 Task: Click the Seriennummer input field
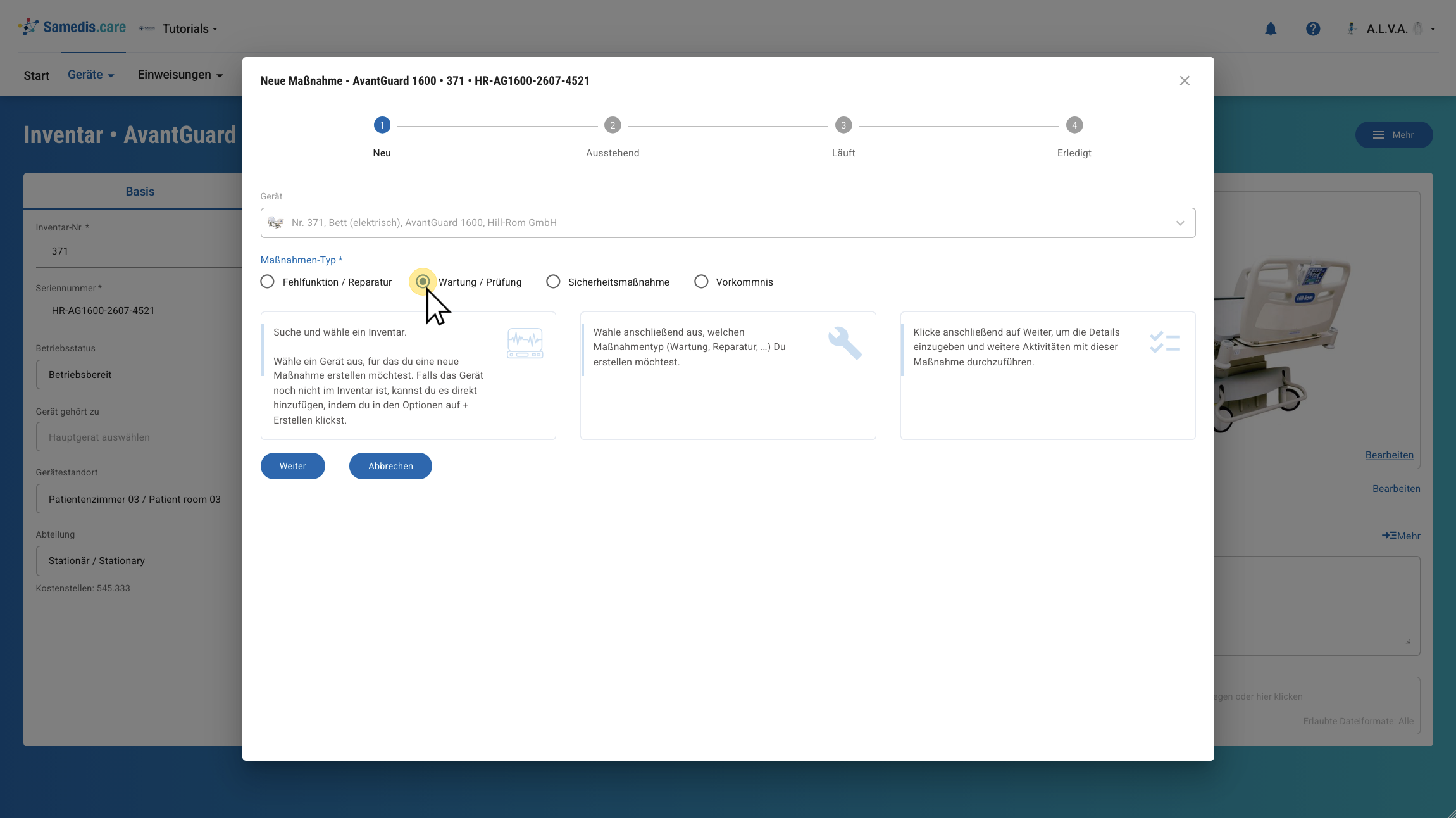139,311
